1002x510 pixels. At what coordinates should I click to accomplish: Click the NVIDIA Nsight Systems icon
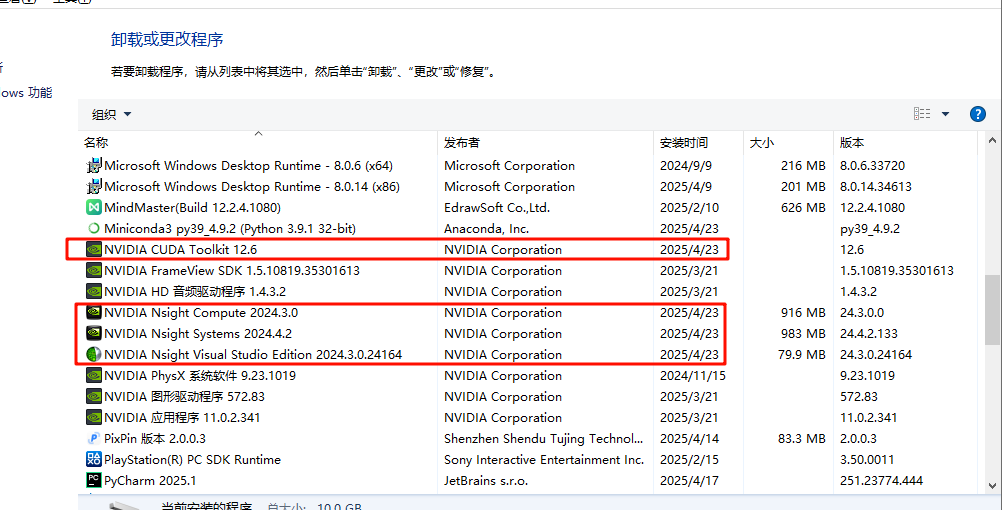pyautogui.click(x=94, y=334)
